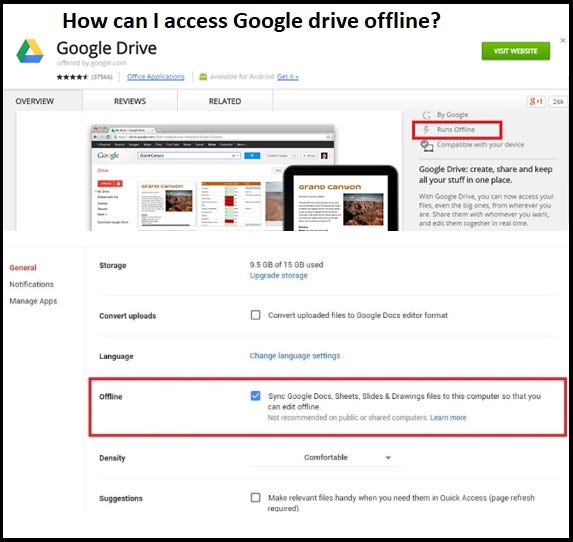Image resolution: width=573 pixels, height=542 pixels.
Task: Click the Learn more link for offline
Action: (x=448, y=417)
